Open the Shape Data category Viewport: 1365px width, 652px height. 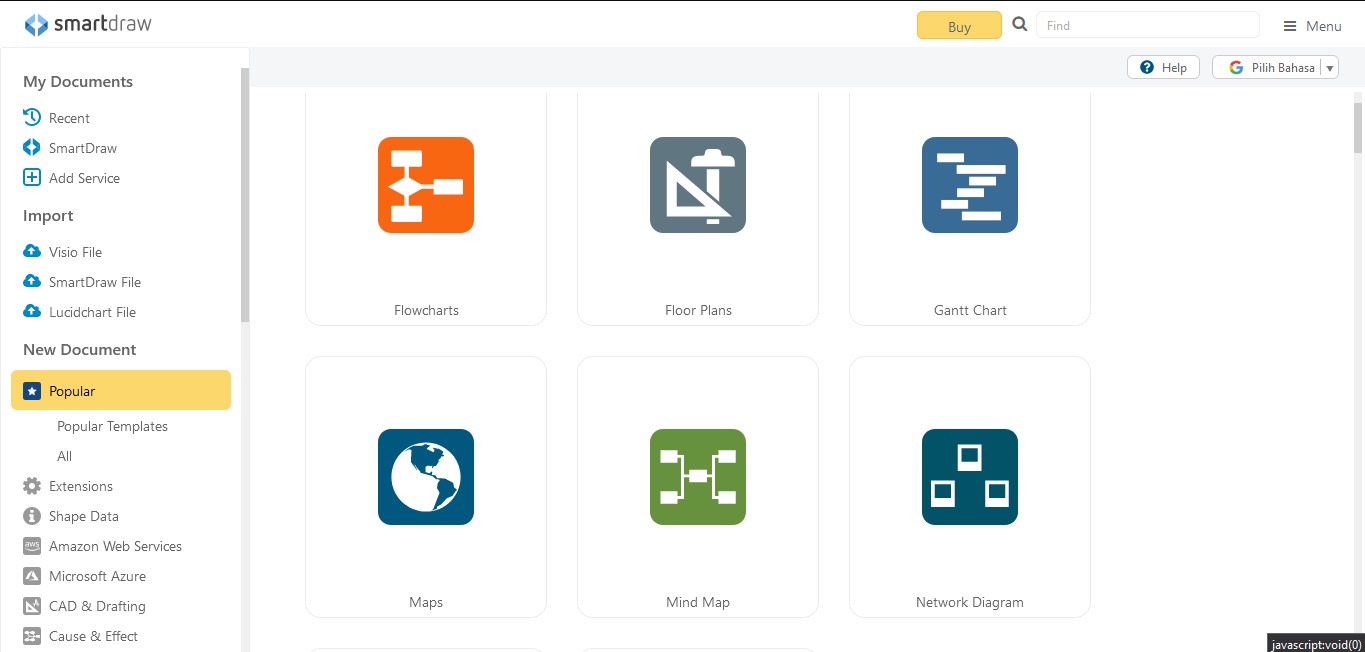[84, 516]
